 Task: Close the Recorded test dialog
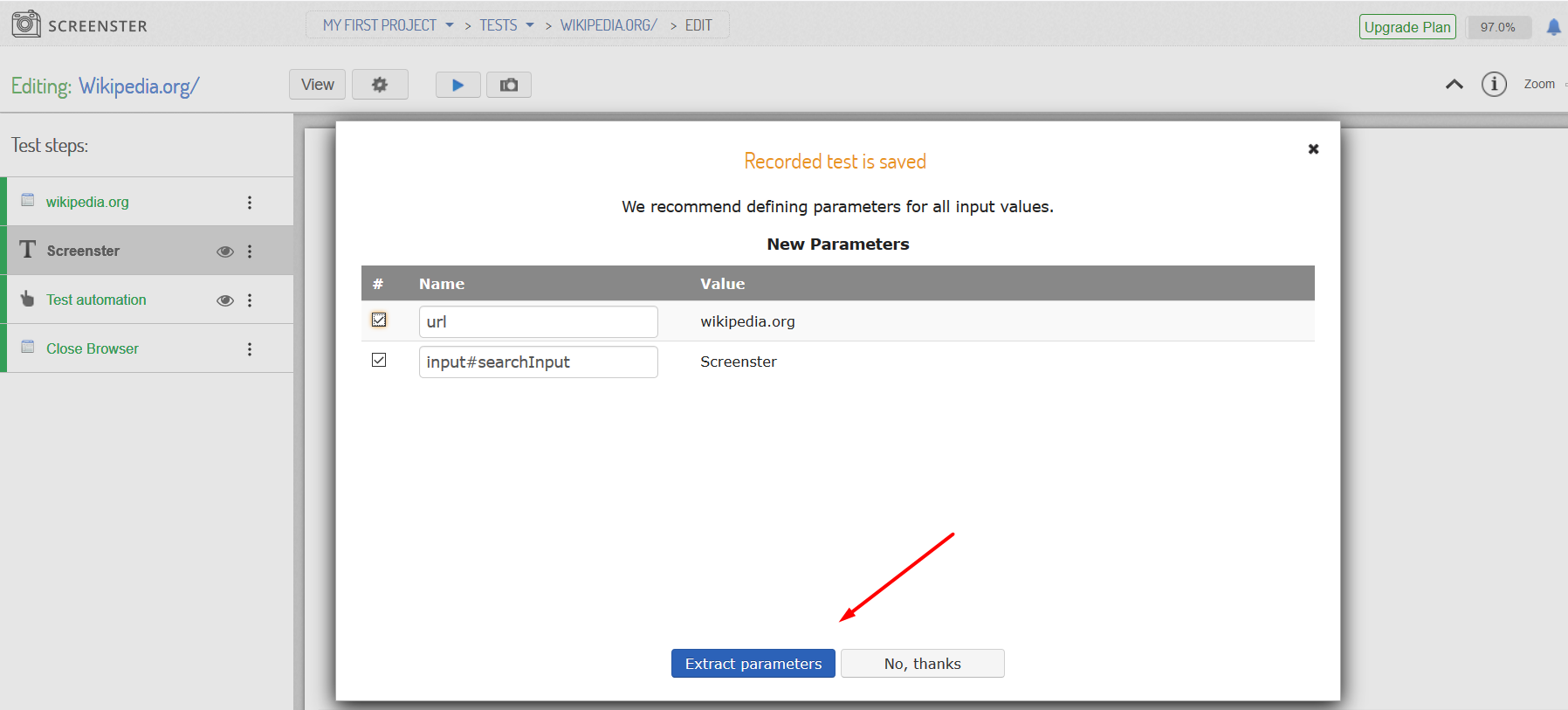click(x=1313, y=149)
